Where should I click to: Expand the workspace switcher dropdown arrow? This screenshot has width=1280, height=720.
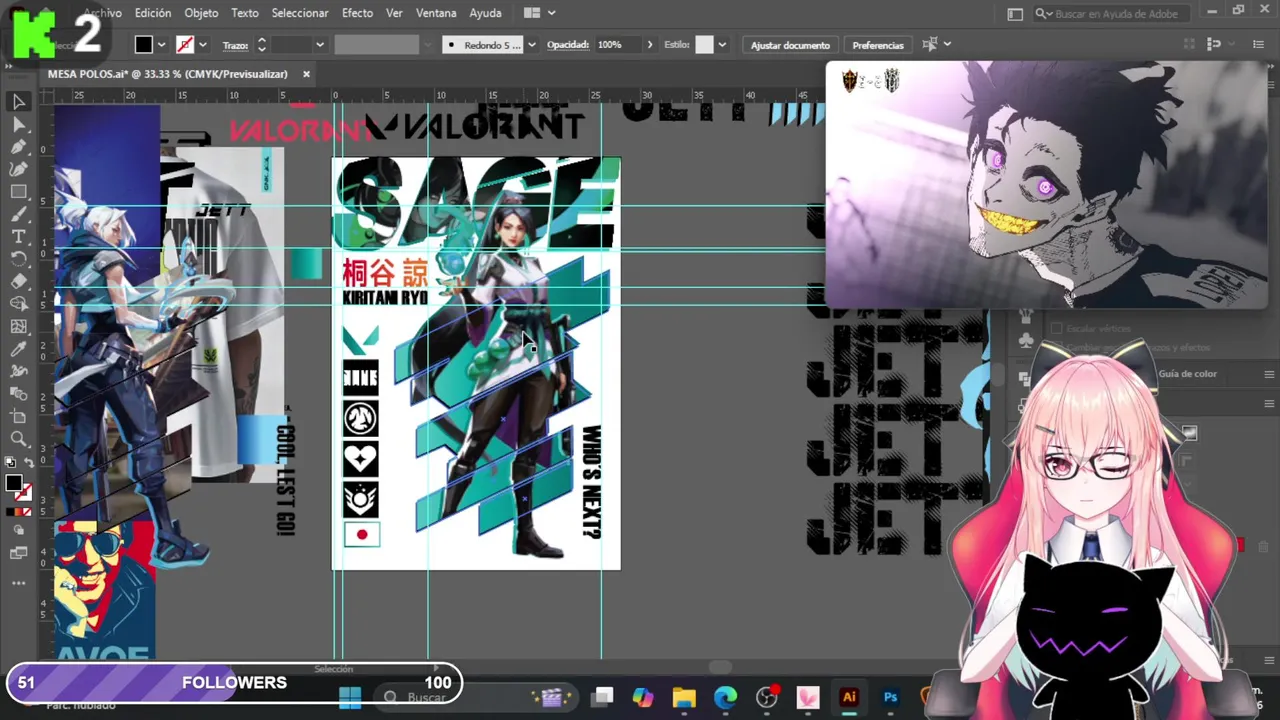[x=551, y=13]
